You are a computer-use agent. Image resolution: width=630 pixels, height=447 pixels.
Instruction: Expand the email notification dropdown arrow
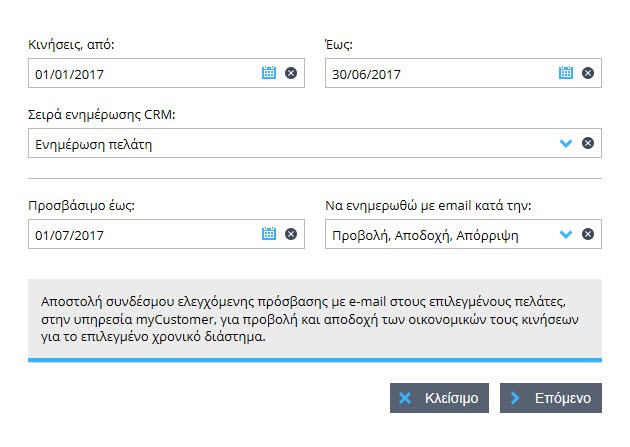(x=565, y=235)
